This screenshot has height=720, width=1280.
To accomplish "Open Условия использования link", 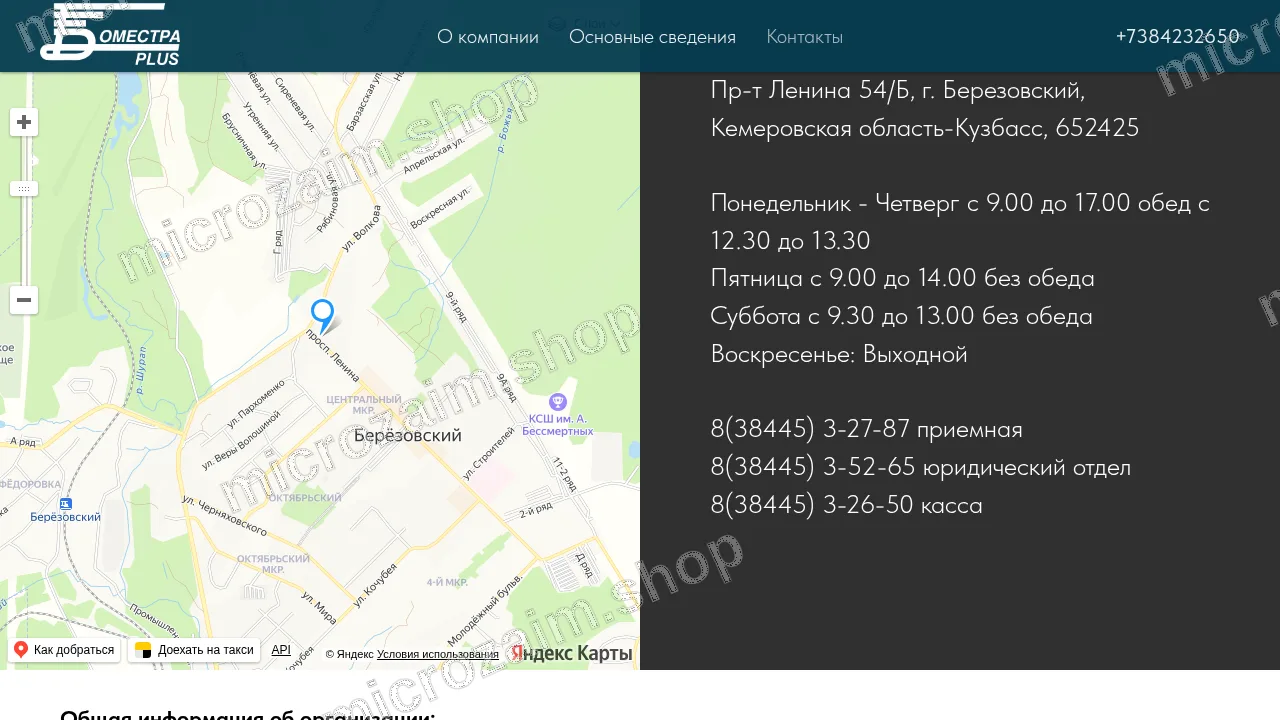I will 438,654.
